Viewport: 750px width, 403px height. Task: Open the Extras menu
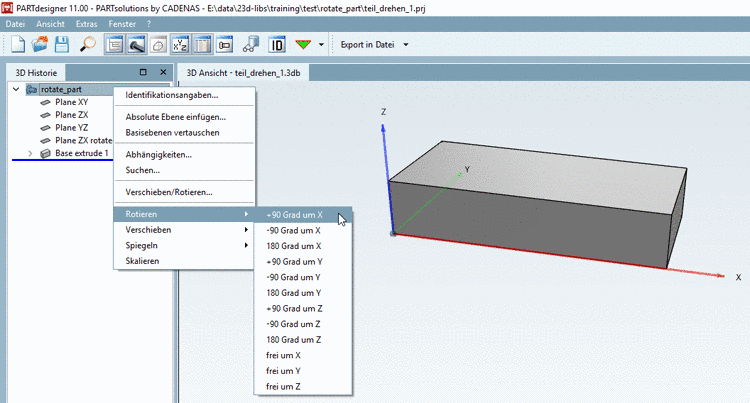click(x=87, y=24)
